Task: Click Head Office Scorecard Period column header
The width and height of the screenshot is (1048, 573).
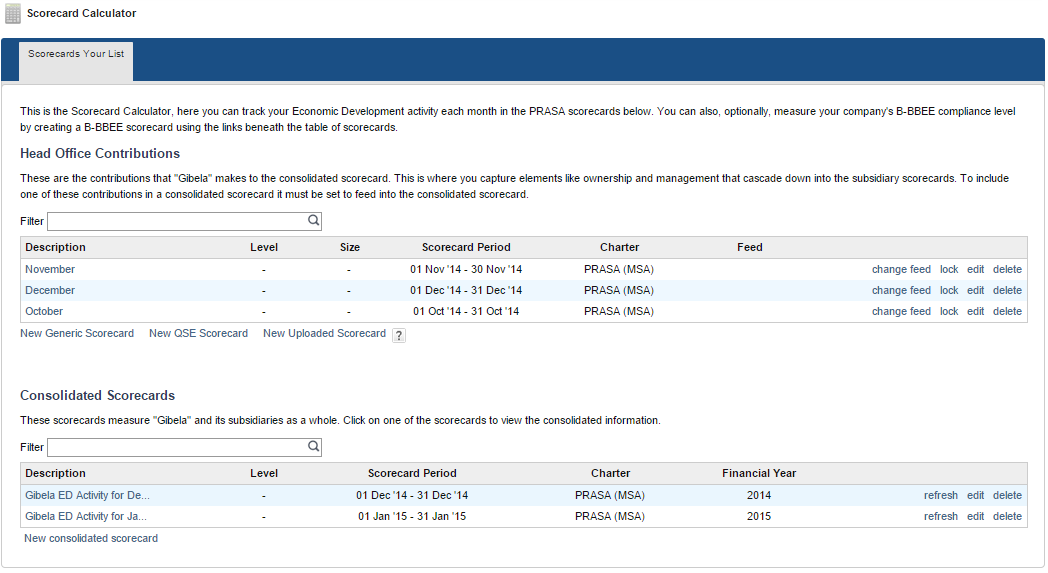Action: [466, 247]
